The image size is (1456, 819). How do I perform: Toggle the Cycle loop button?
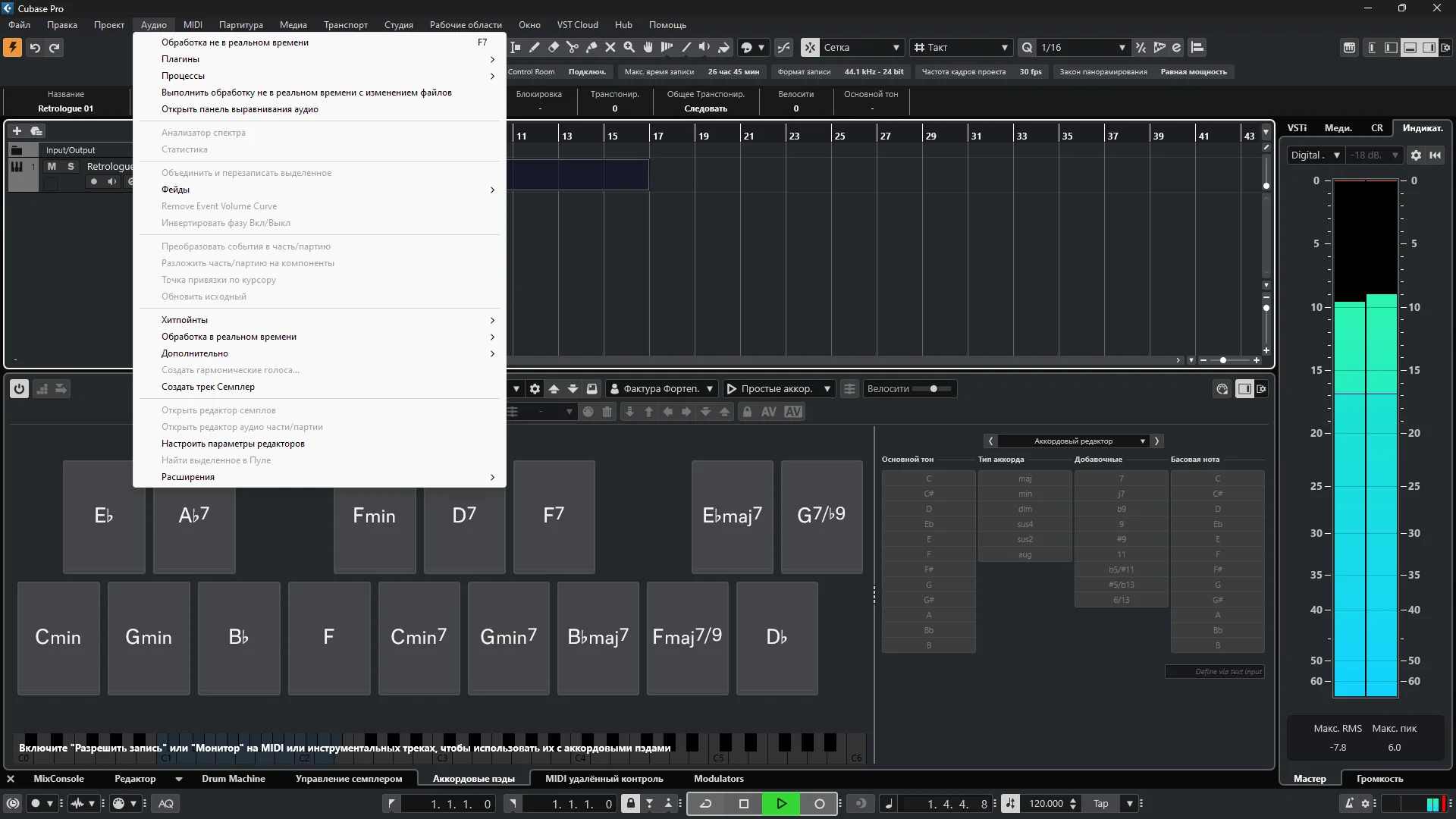point(705,804)
